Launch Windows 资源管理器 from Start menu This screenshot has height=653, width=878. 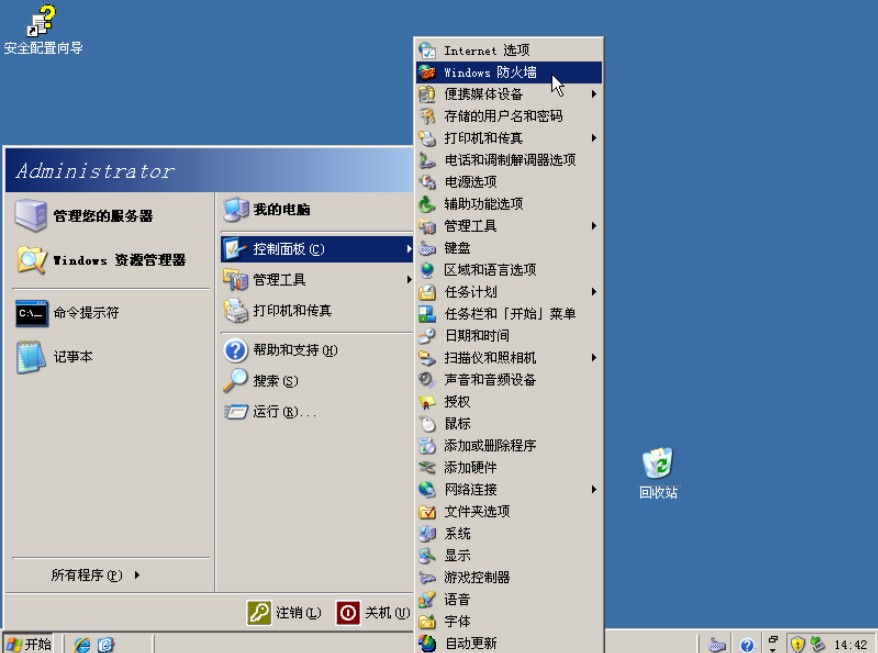click(x=111, y=260)
